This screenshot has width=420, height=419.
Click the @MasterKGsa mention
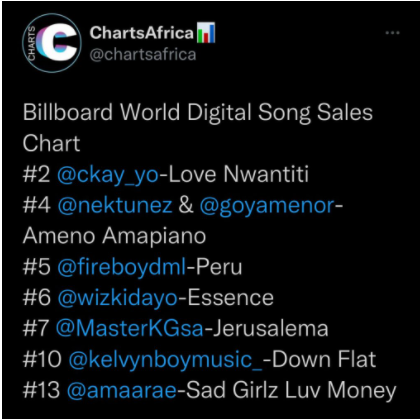coord(129,328)
